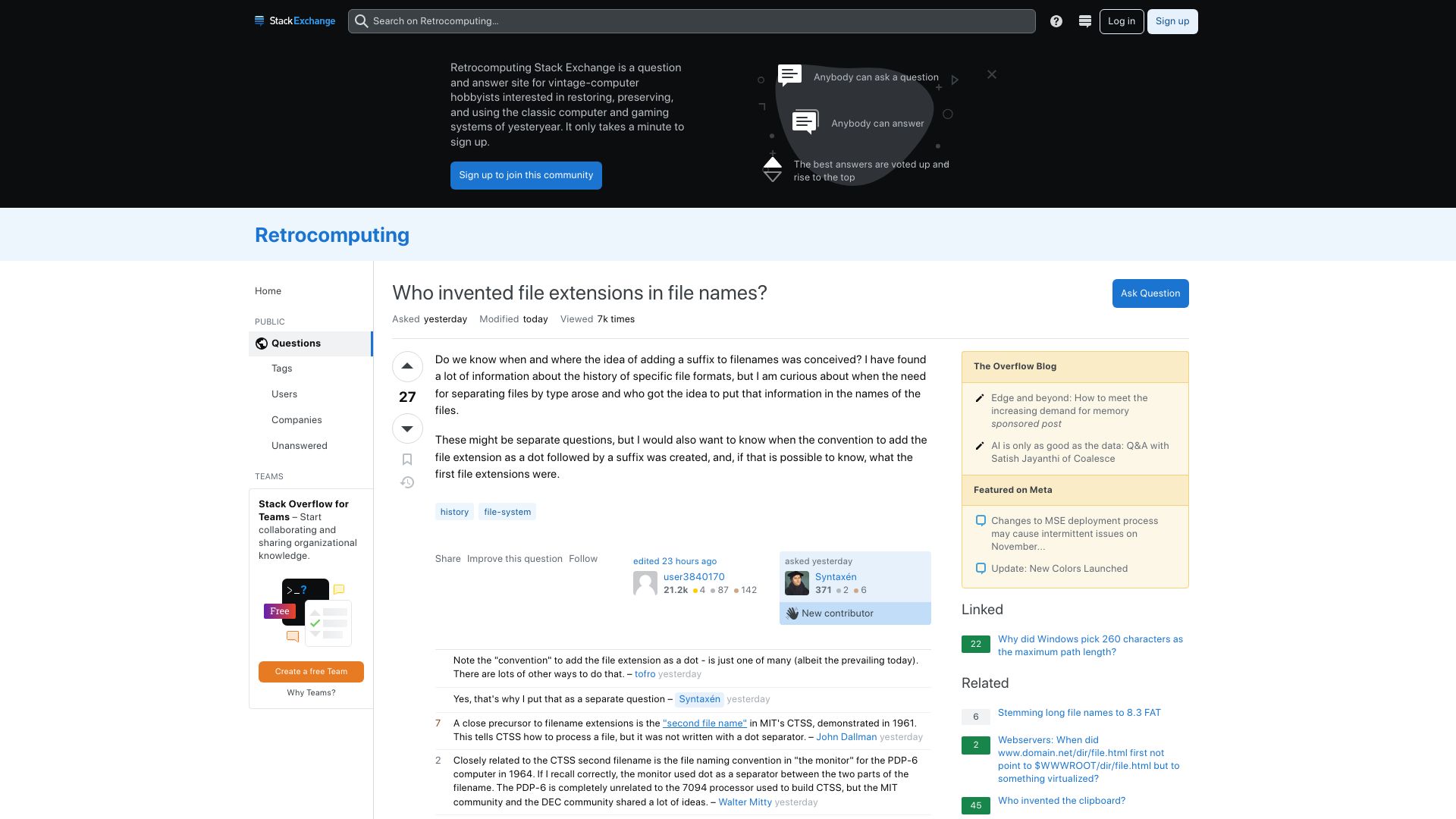Click the Ask Question button
The width and height of the screenshot is (1456, 819).
point(1150,293)
